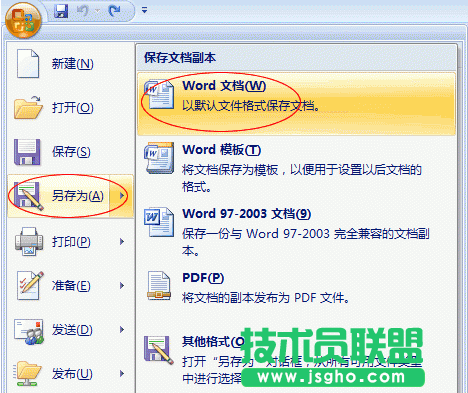
Task: Click the network folder icon for 发布(U)
Action: pos(28,374)
